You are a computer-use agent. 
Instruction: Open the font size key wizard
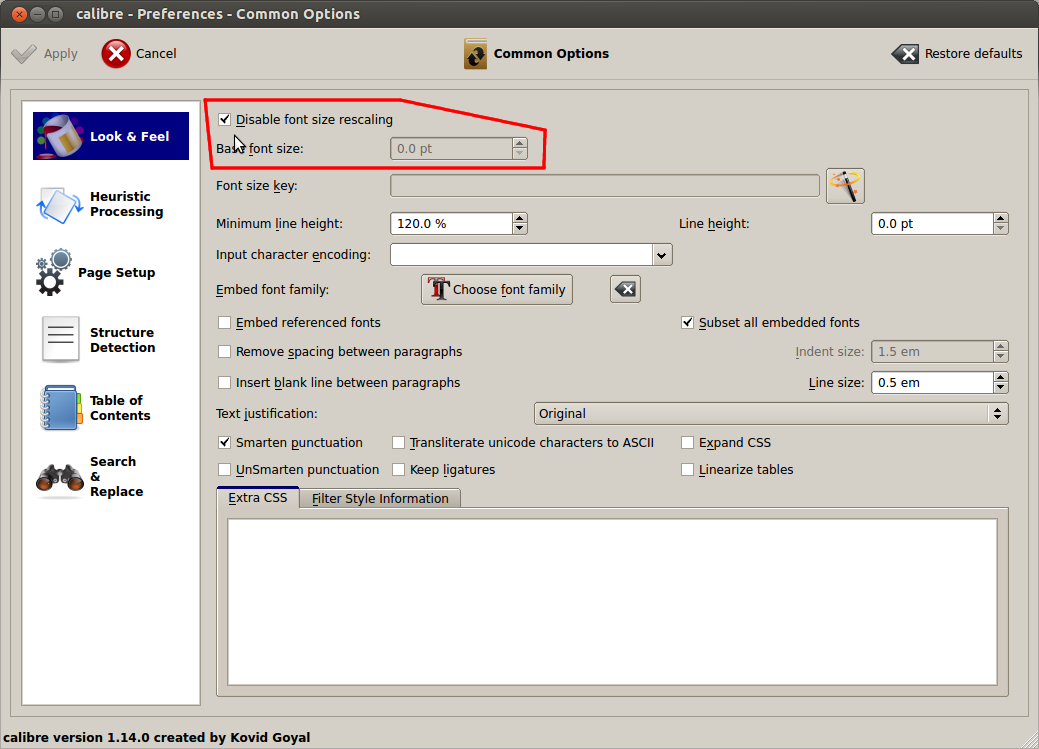click(x=845, y=186)
